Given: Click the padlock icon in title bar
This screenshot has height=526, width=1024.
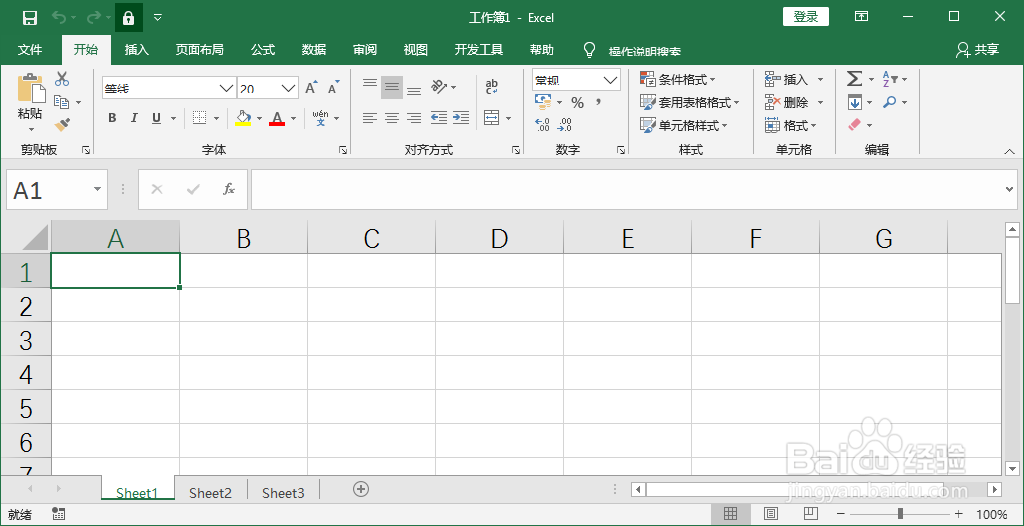Looking at the screenshot, I should (129, 18).
